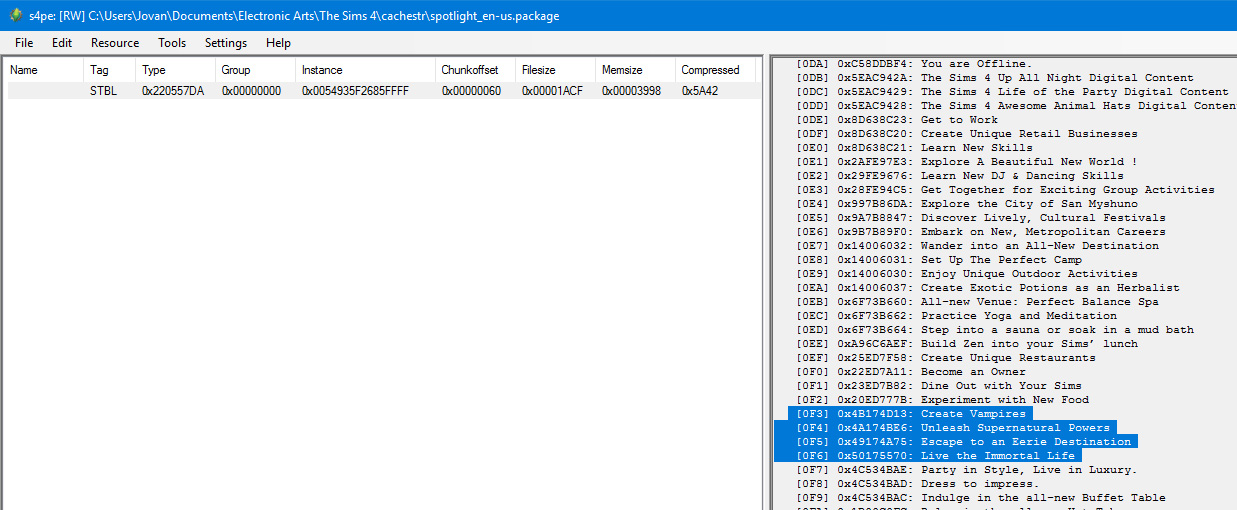Select highlighted 'Live the Immortal Life' line
Viewport: 1237px width, 510px height.
click(935, 456)
